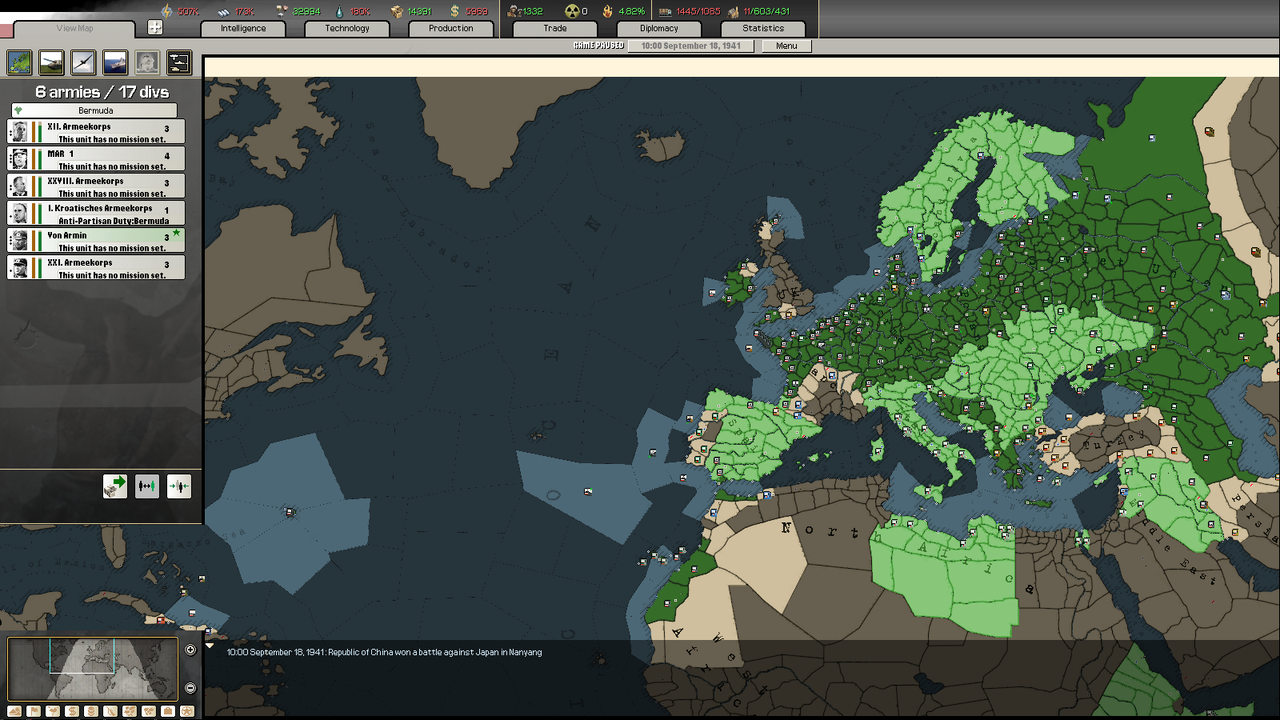Click the energy resource lightning icon
The height and width of the screenshot is (720, 1280).
click(x=167, y=11)
